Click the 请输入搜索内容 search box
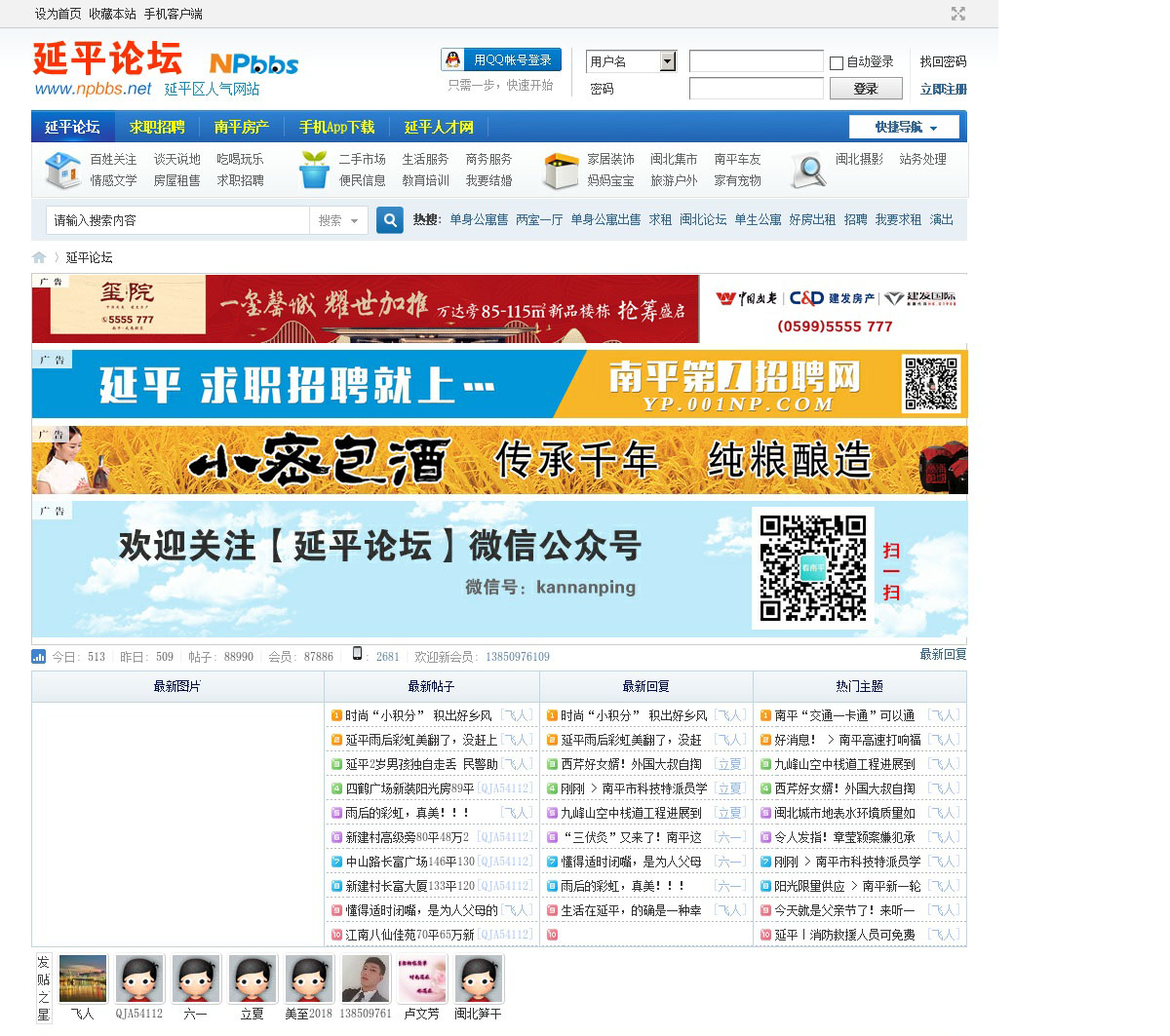Screen dimensions: 1170x1036 [x=178, y=220]
